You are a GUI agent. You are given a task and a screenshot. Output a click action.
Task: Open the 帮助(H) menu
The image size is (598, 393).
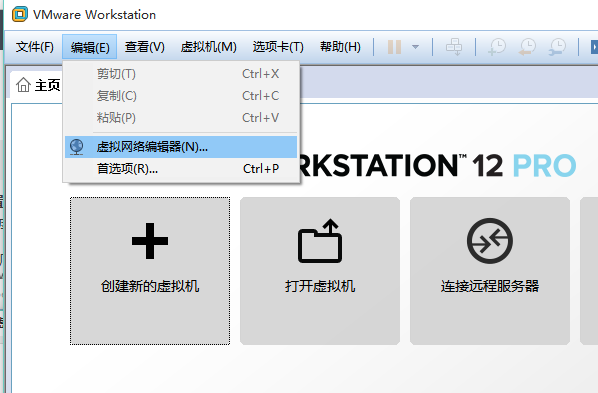point(340,47)
